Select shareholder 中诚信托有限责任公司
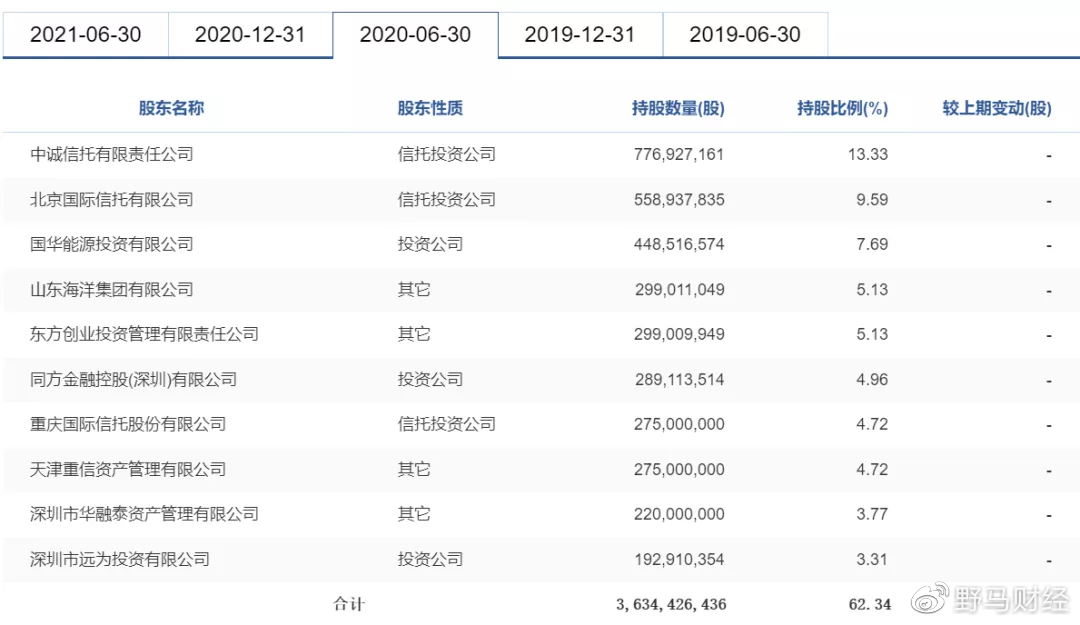1080x625 pixels. pos(112,154)
